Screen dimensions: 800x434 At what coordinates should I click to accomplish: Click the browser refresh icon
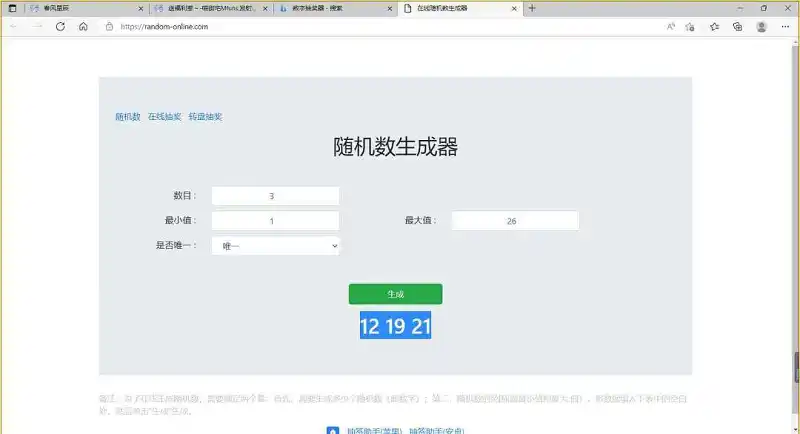[x=60, y=27]
